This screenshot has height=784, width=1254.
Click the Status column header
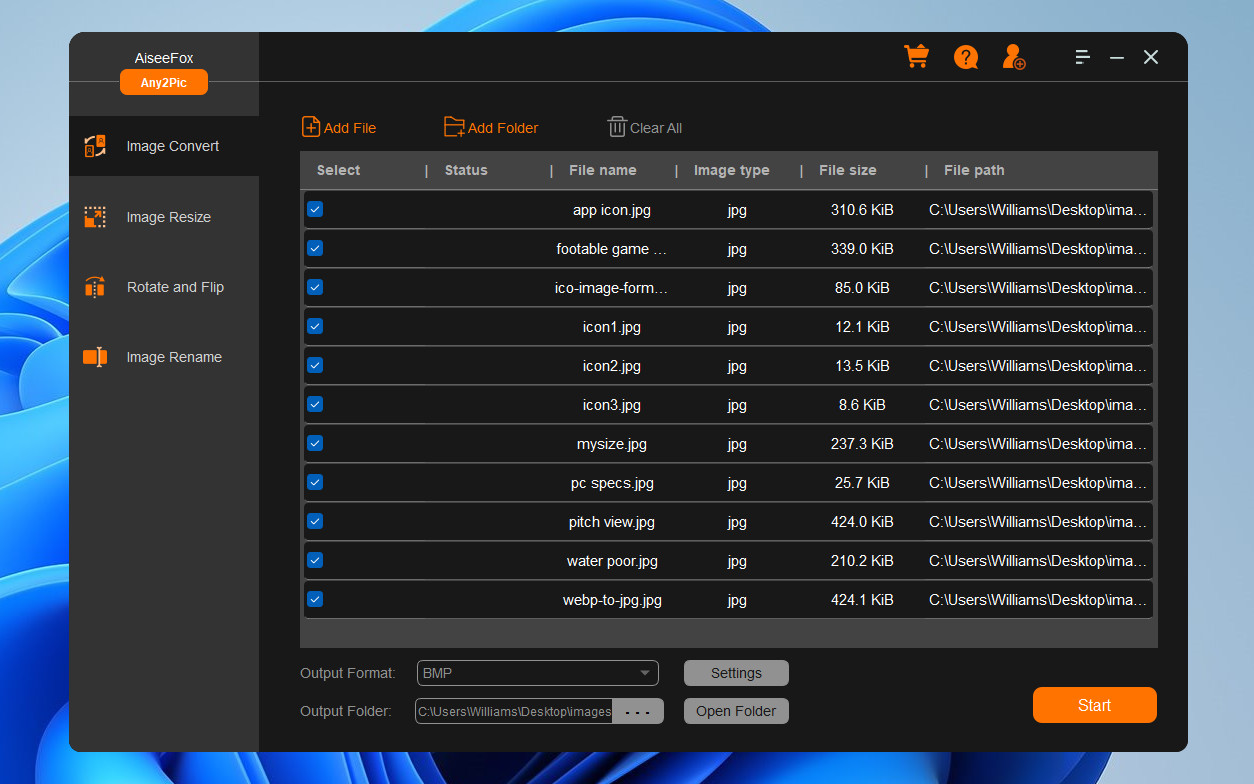click(x=466, y=170)
